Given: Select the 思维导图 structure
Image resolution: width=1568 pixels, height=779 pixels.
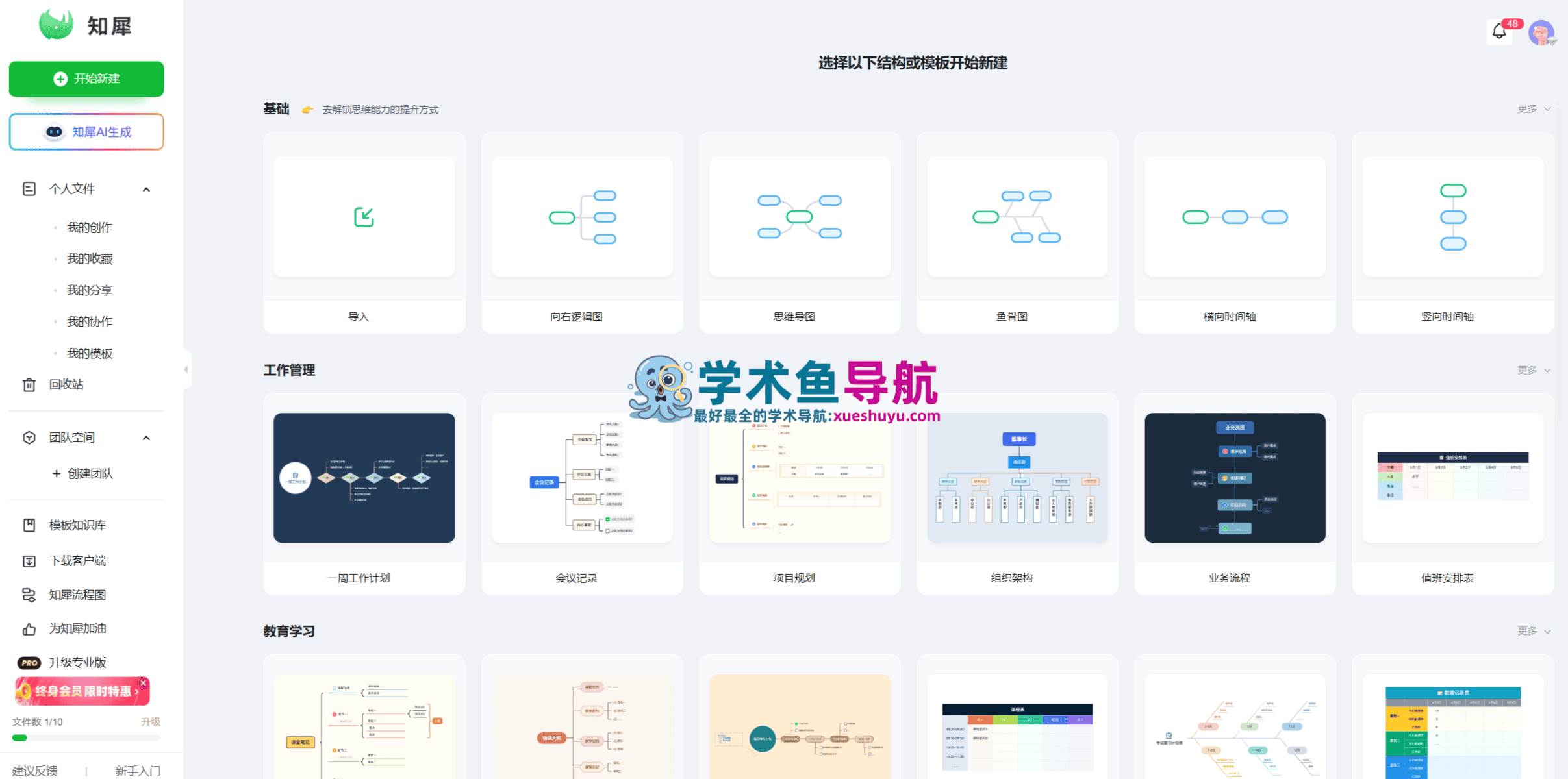Looking at the screenshot, I should tap(800, 233).
